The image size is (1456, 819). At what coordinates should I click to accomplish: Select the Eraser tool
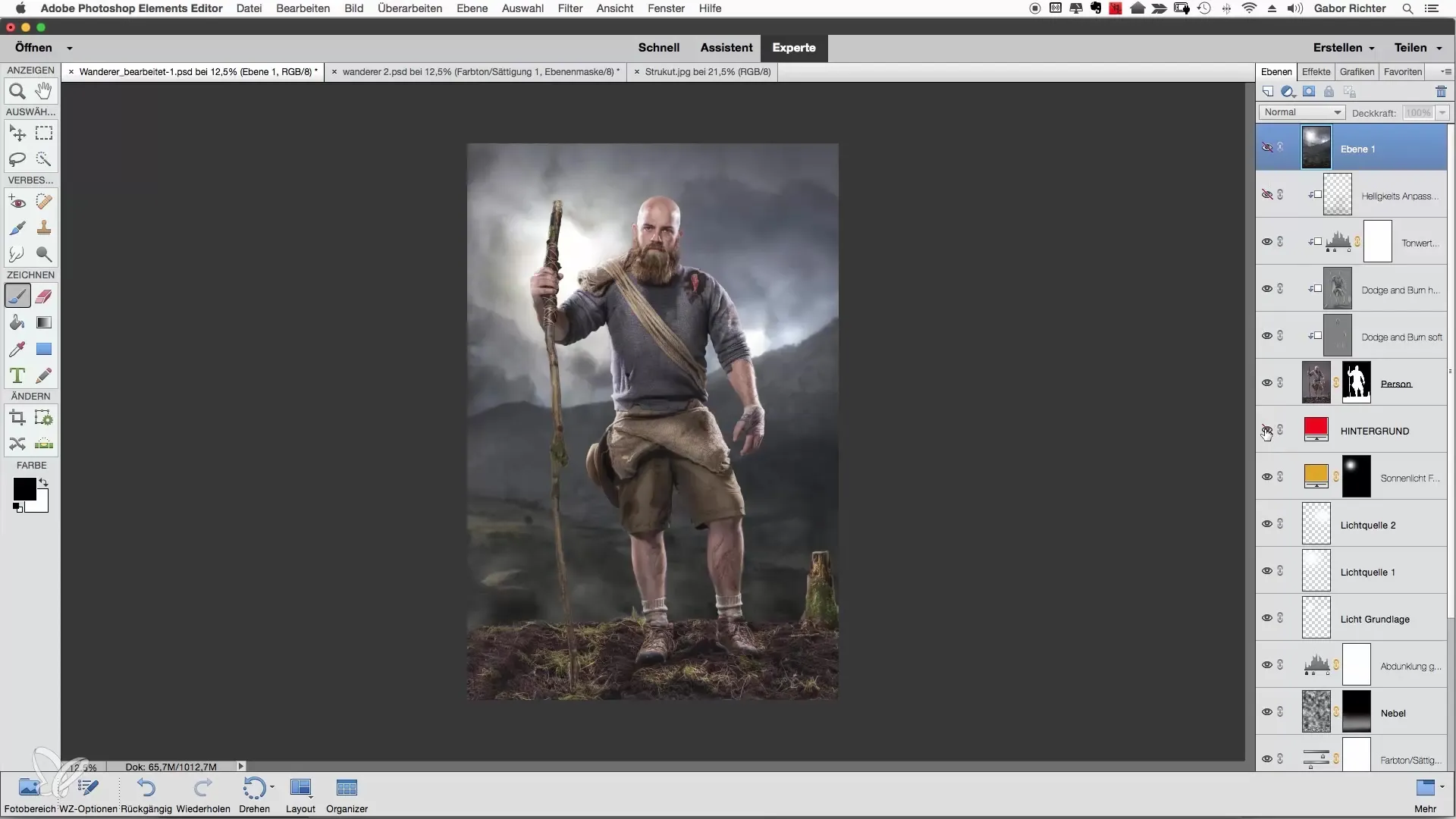click(x=44, y=297)
